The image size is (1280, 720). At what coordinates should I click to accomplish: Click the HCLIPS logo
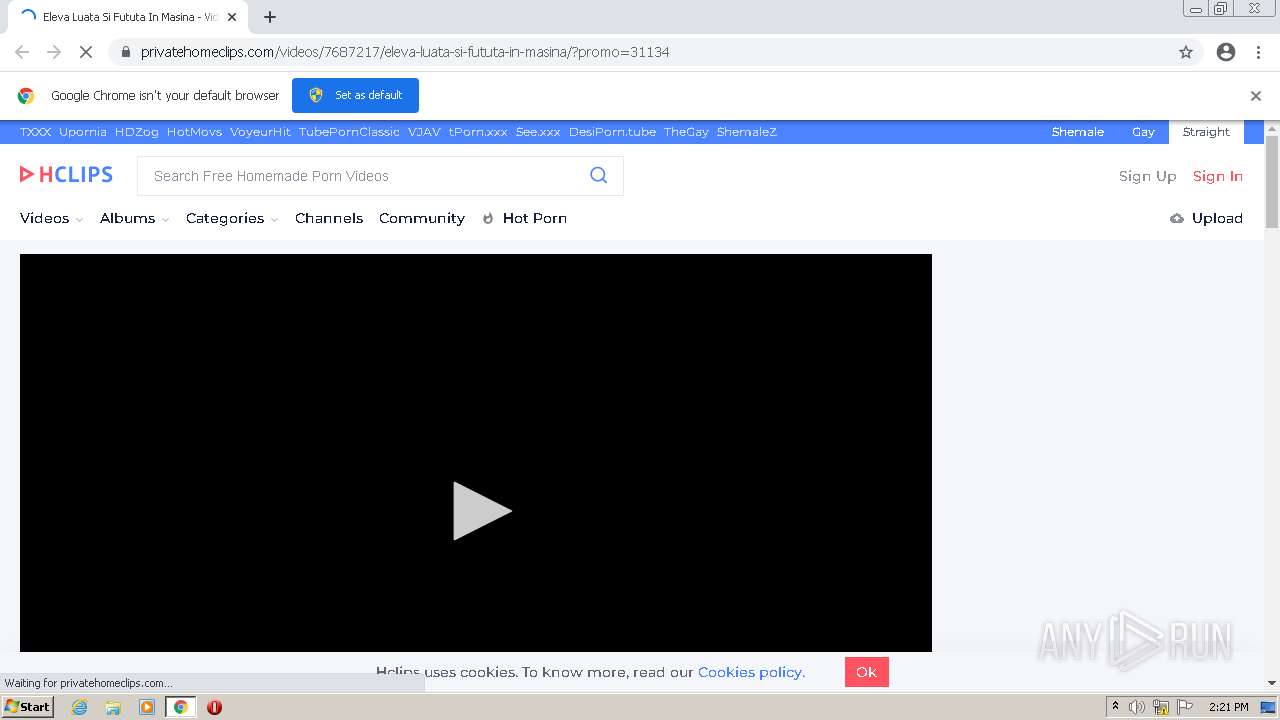(x=66, y=175)
